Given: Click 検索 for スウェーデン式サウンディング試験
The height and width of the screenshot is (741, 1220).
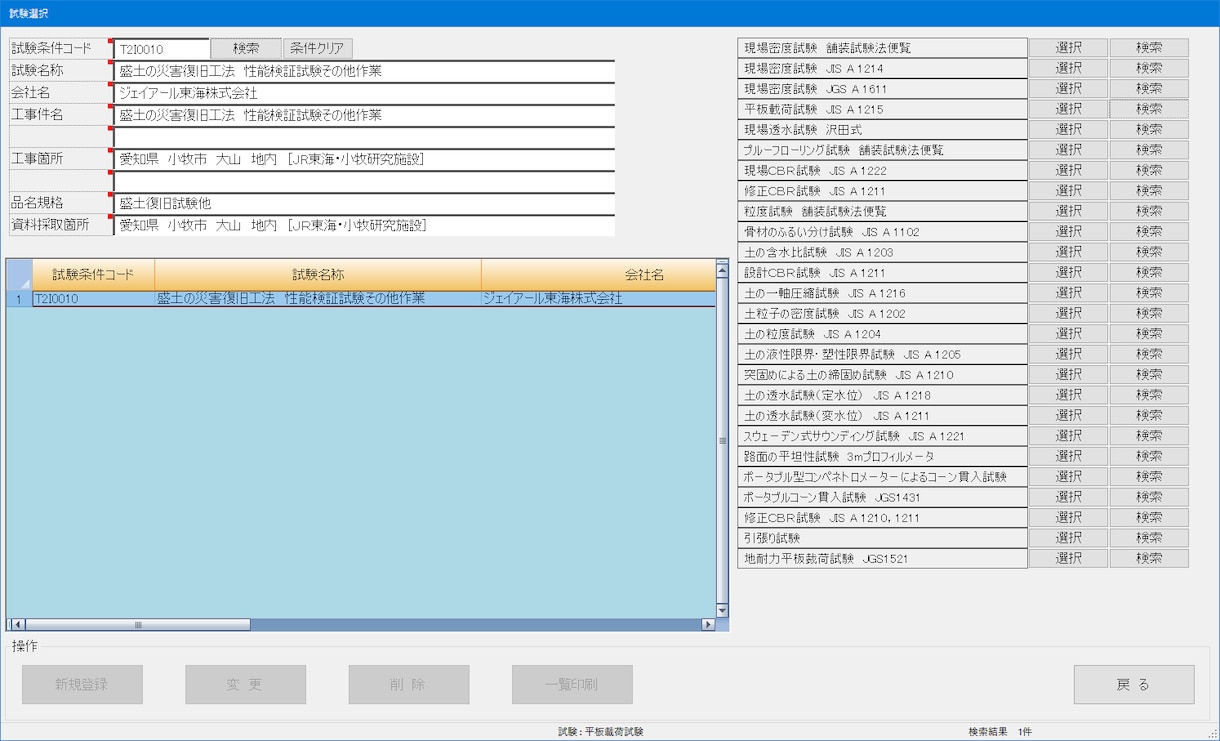Looking at the screenshot, I should click(1149, 436).
